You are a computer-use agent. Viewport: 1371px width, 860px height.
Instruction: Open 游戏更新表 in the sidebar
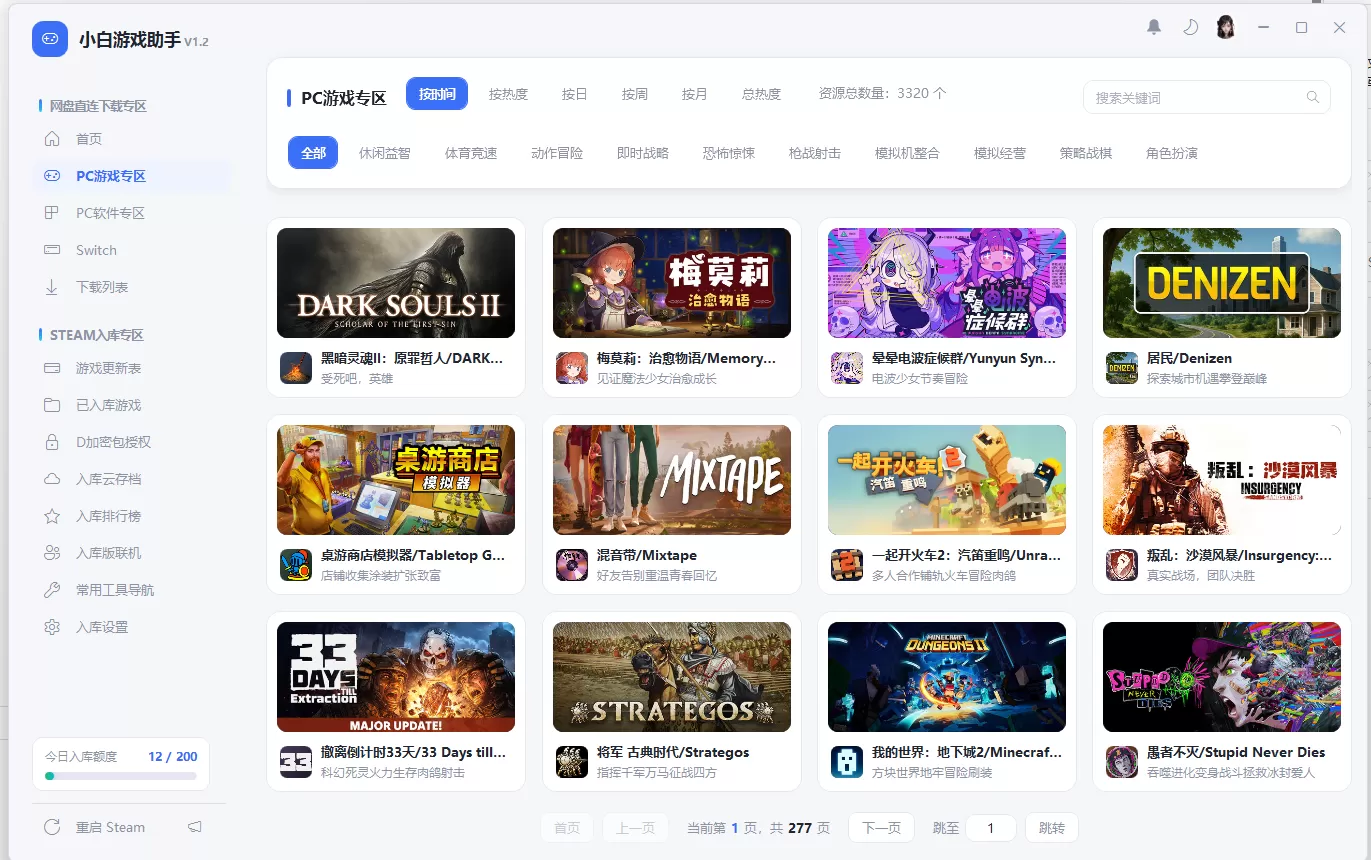pos(108,368)
